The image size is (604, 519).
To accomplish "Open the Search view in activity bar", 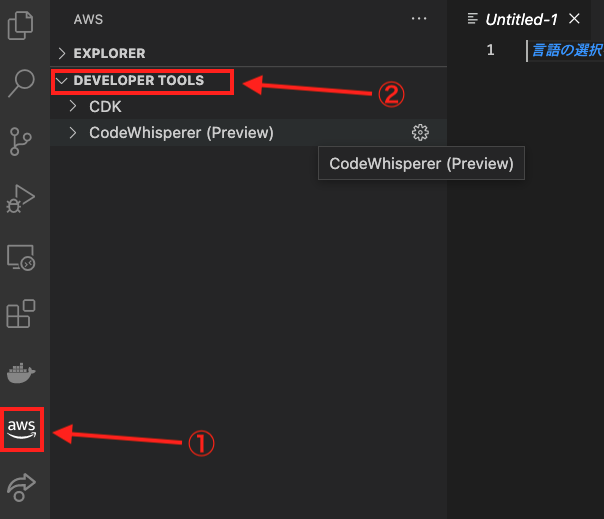I will [x=21, y=83].
